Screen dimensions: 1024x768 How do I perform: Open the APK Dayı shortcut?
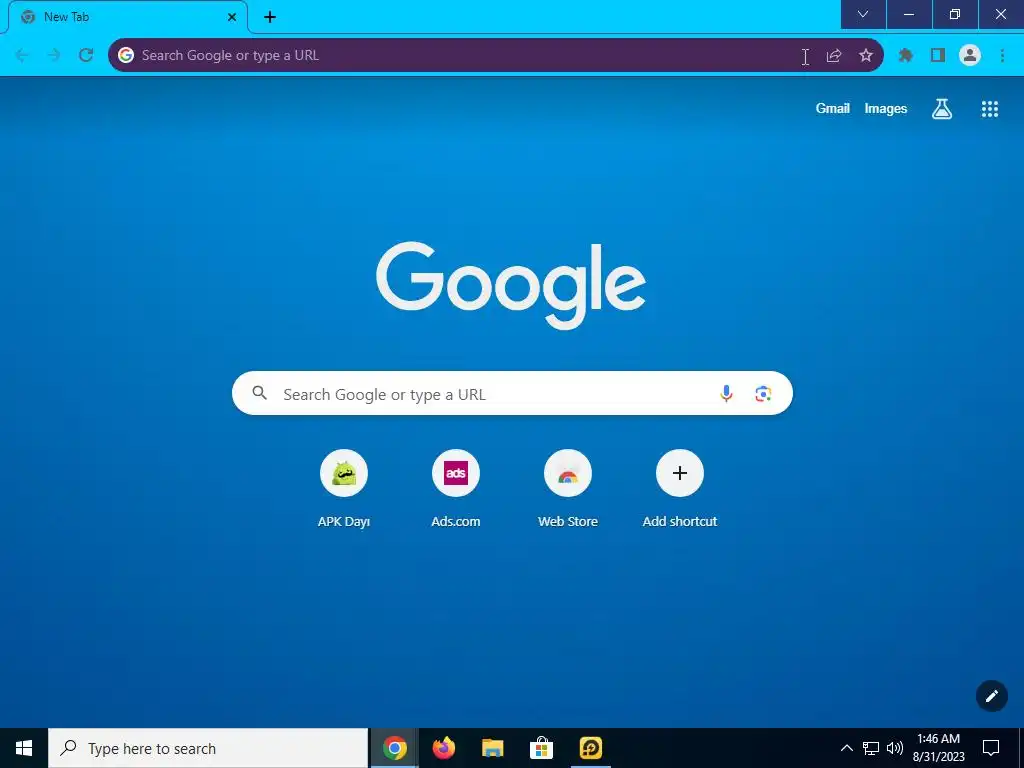[344, 489]
